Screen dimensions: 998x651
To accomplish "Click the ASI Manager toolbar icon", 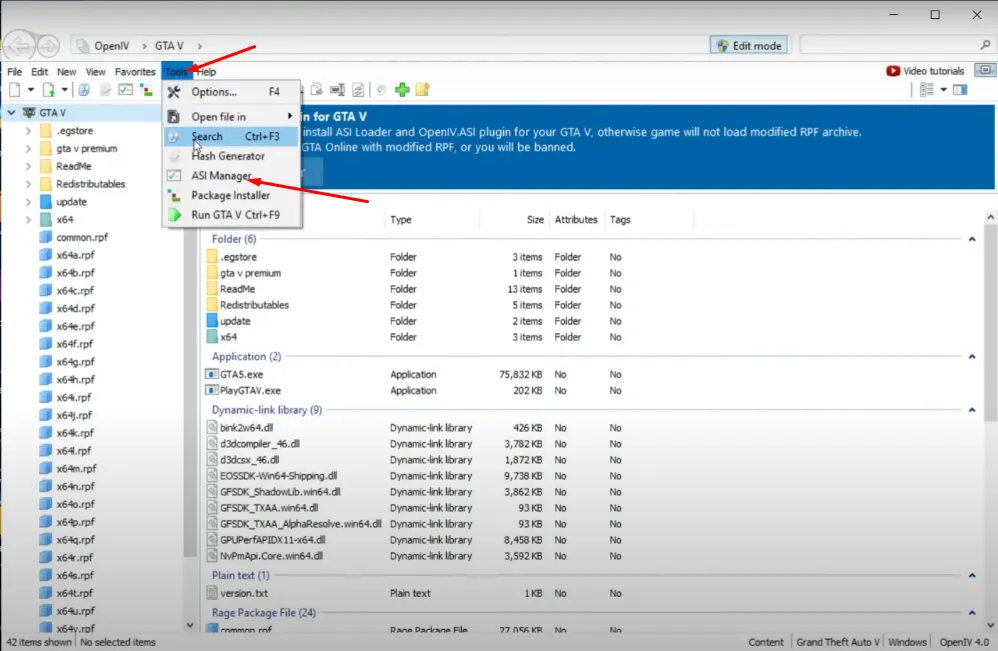I will coord(125,90).
